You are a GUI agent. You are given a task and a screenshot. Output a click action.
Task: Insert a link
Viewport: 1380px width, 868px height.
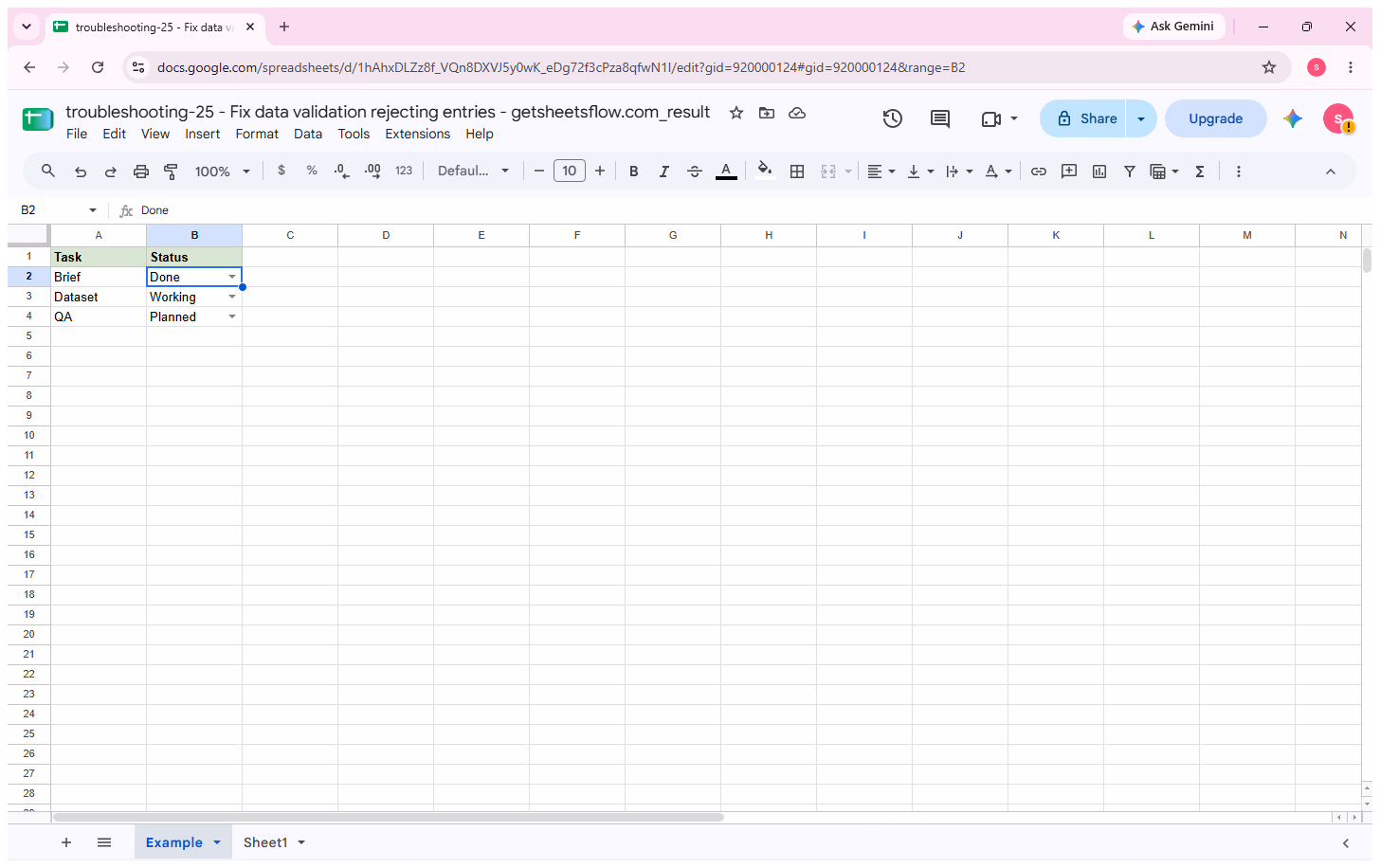click(1039, 172)
